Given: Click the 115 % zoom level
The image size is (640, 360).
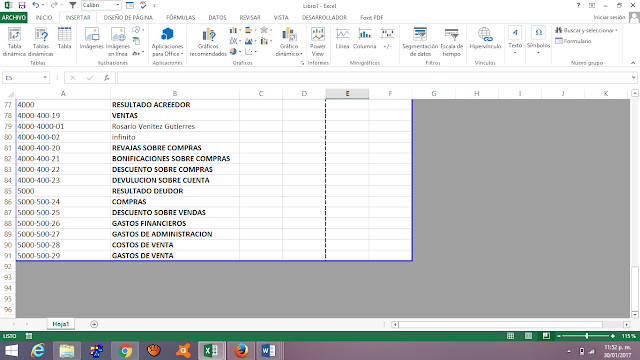Looking at the screenshot, I should pos(629,336).
